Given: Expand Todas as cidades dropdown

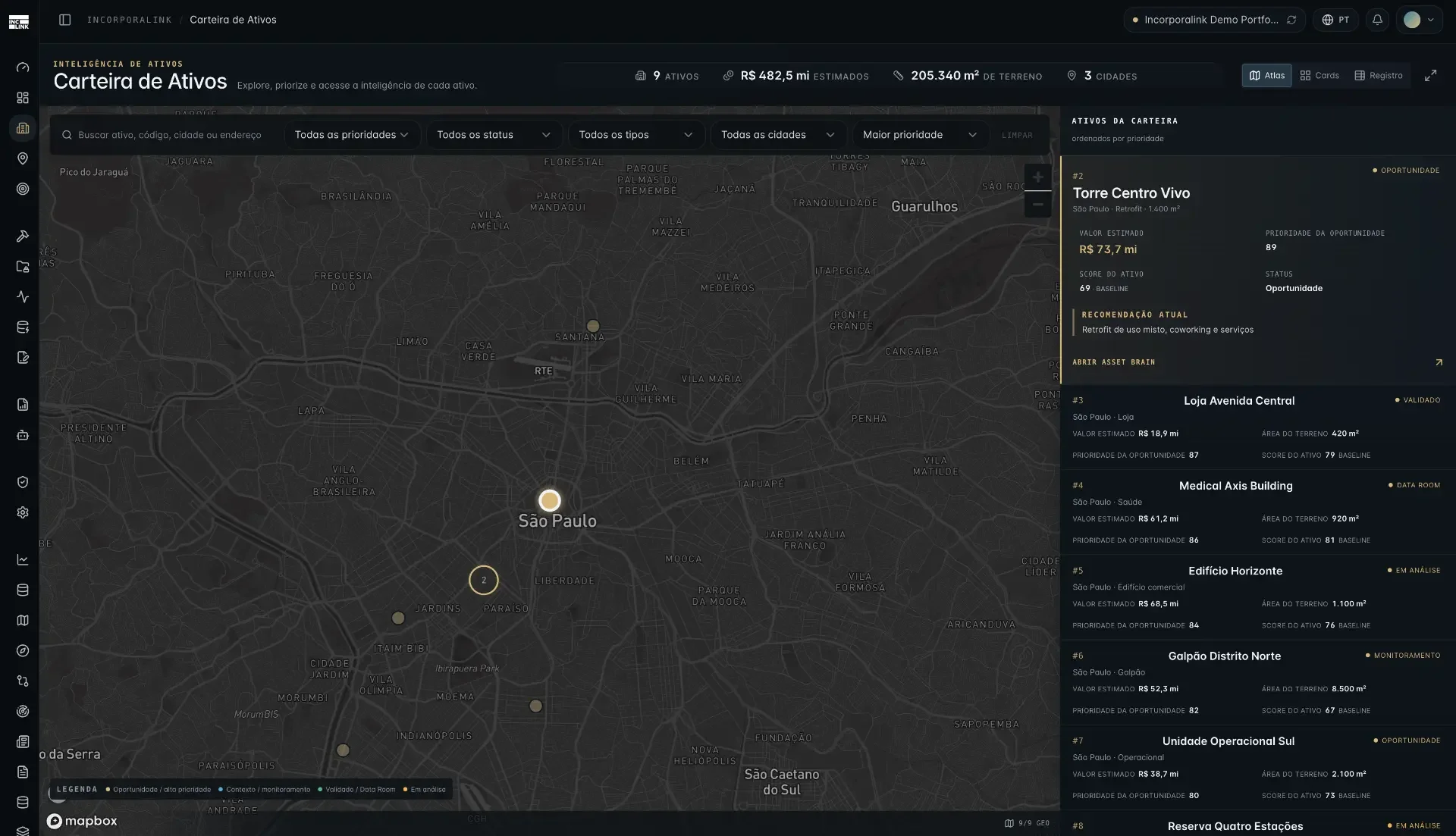Looking at the screenshot, I should tap(778, 135).
